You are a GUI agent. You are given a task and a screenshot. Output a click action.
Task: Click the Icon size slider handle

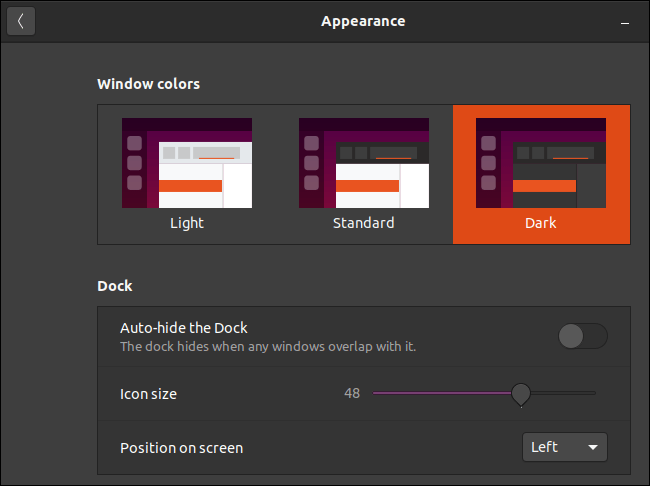(x=521, y=394)
